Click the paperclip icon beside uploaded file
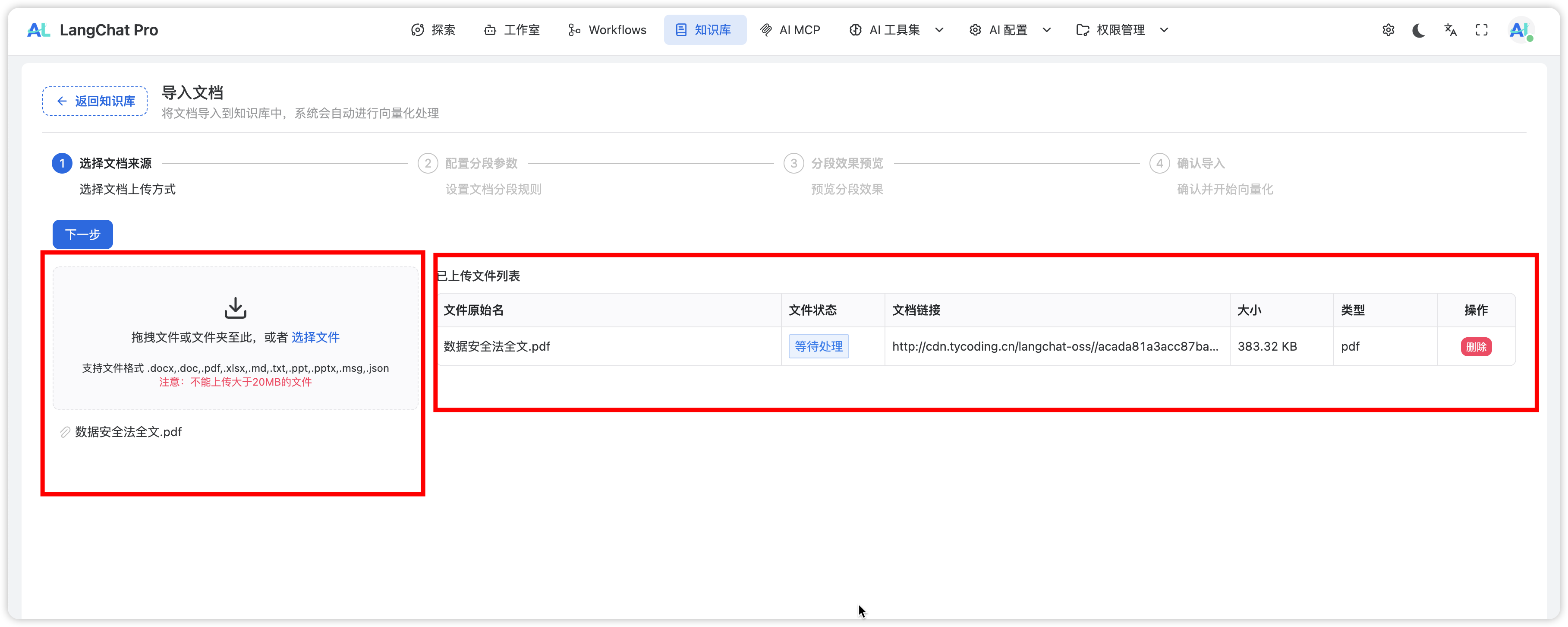The width and height of the screenshot is (1568, 627). point(65,432)
